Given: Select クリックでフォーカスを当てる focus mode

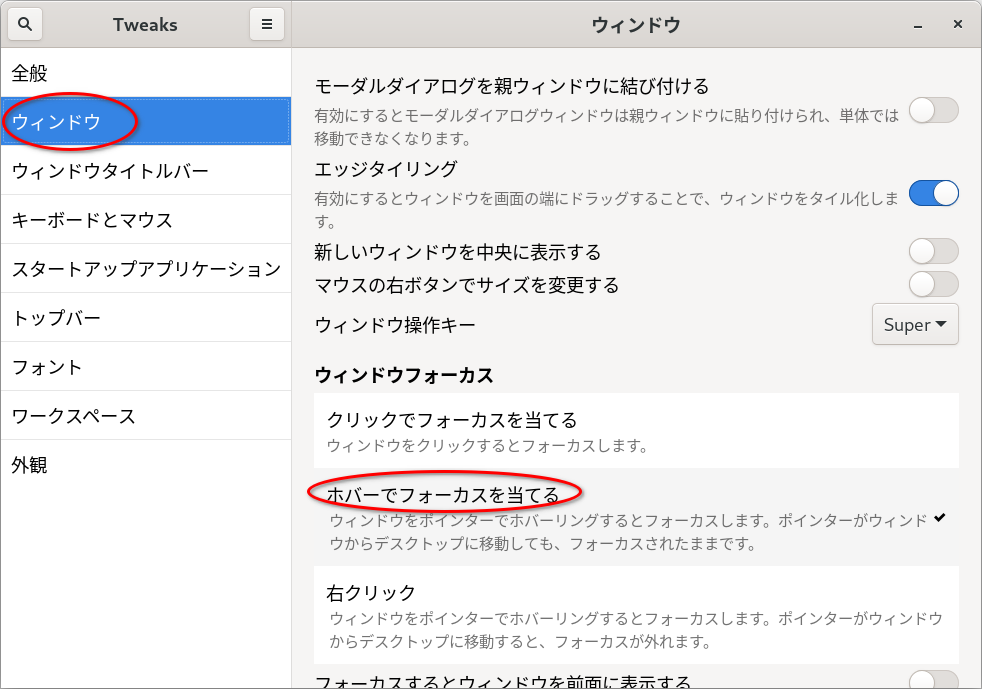Looking at the screenshot, I should (x=636, y=430).
